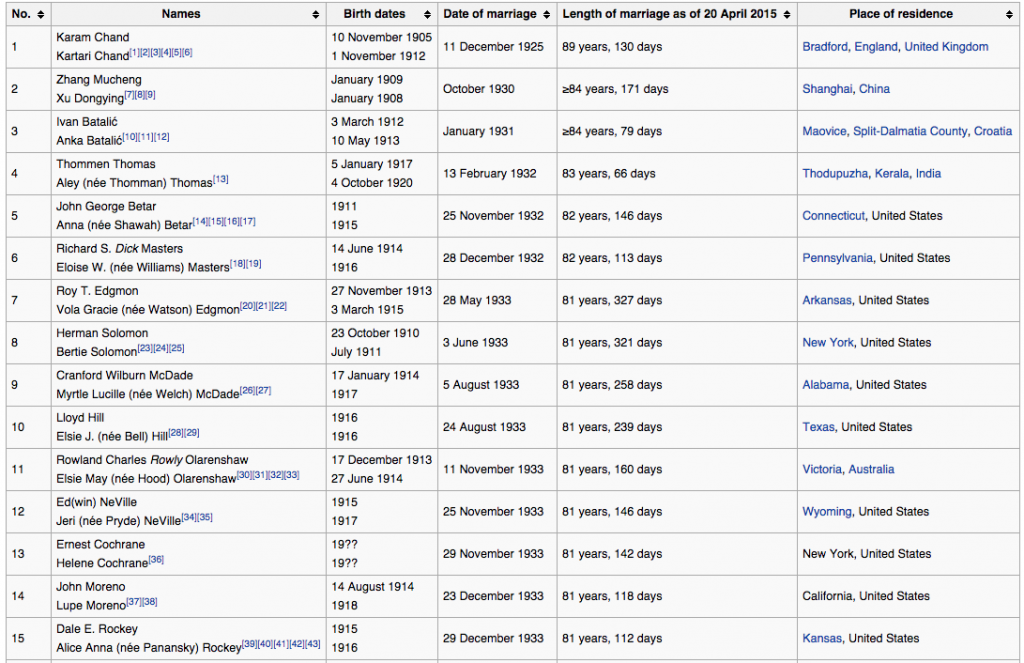Open the England link
This screenshot has height=663, width=1024.
click(876, 46)
